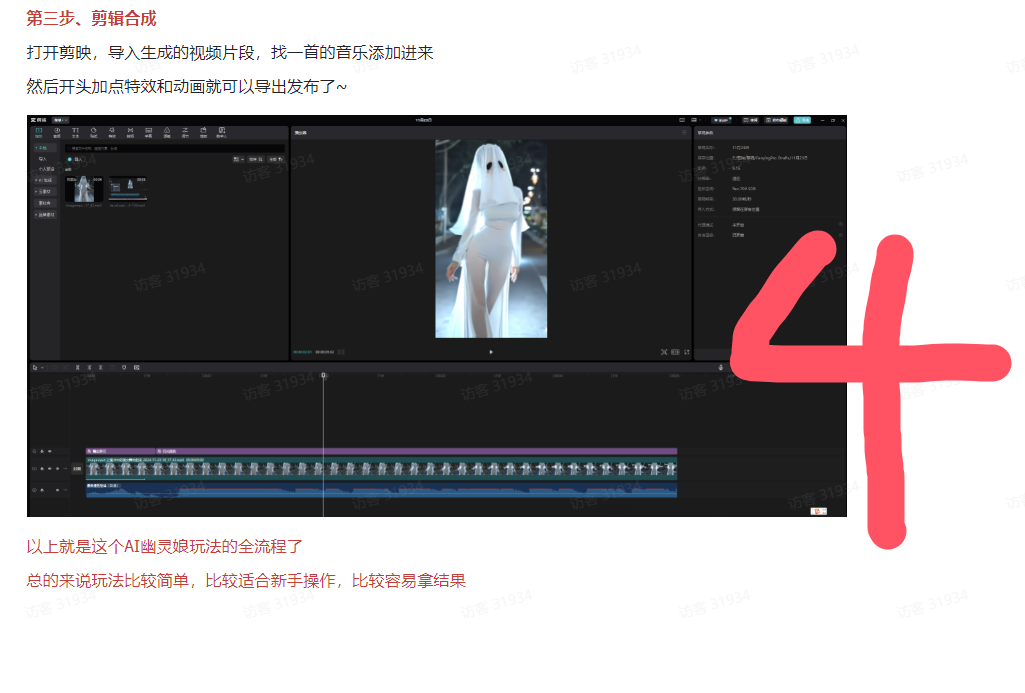Open the Stickers panel icon
Screen dimensions: 1025x693
click(93, 132)
